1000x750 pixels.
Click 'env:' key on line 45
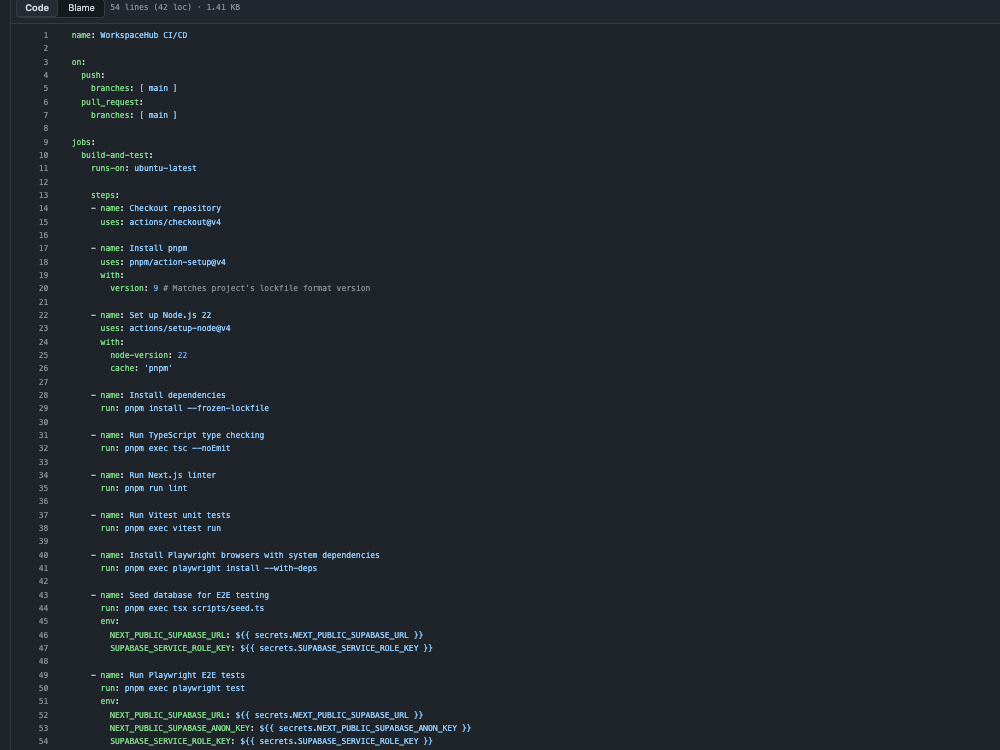pos(110,621)
